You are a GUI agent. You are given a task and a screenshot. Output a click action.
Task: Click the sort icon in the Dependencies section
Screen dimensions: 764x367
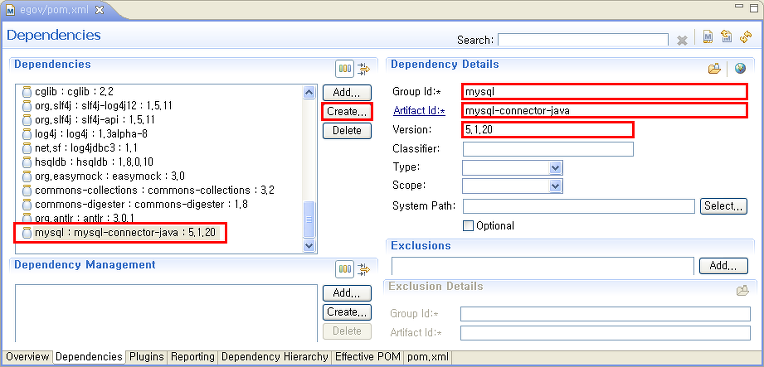pyautogui.click(x=364, y=69)
